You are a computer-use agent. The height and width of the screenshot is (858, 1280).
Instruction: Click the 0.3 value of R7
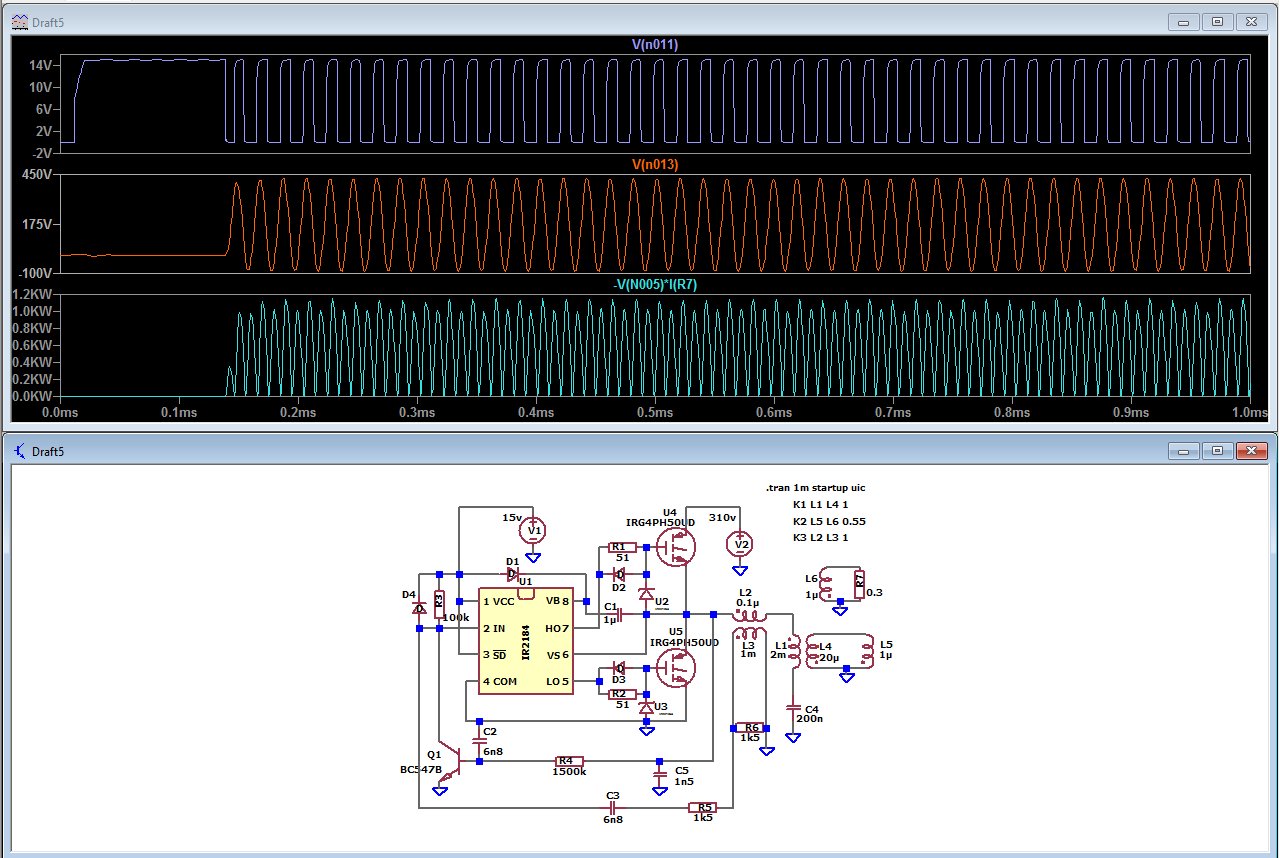(876, 592)
